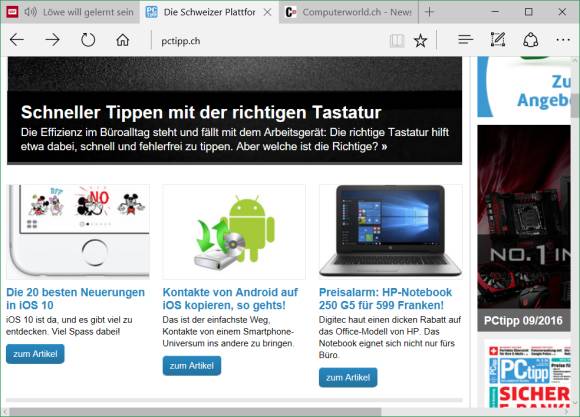Switch to the Computerworld.ch tab
The height and width of the screenshot is (417, 580).
[x=348, y=12]
